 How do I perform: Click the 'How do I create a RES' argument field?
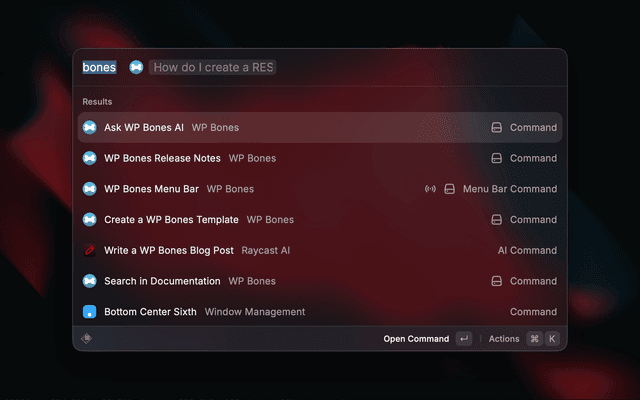tap(214, 67)
